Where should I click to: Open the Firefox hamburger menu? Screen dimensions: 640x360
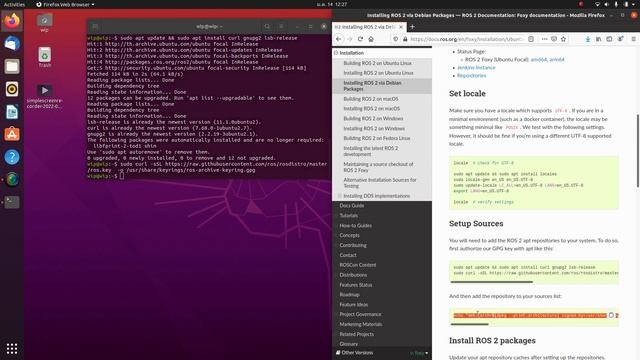click(633, 39)
